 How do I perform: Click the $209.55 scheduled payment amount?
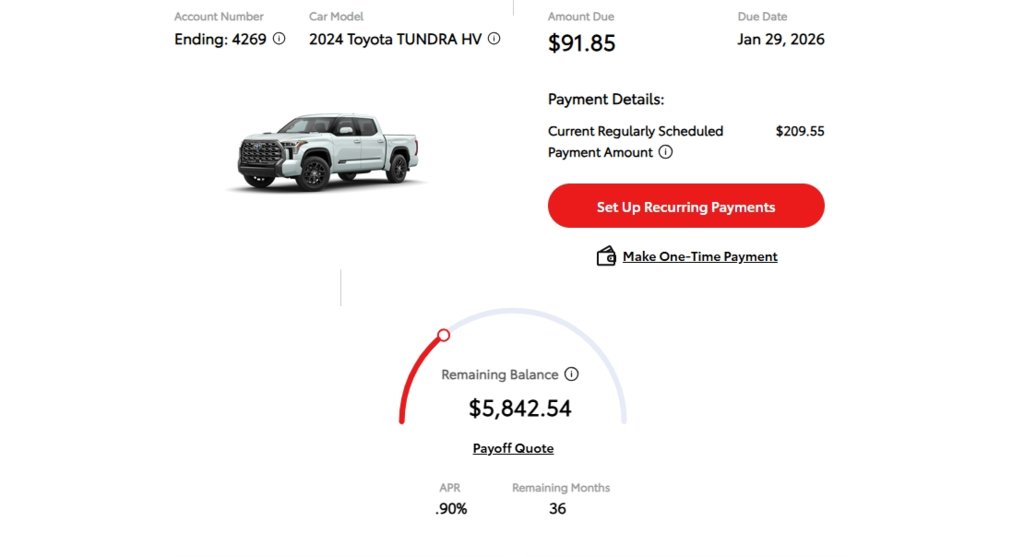800,131
